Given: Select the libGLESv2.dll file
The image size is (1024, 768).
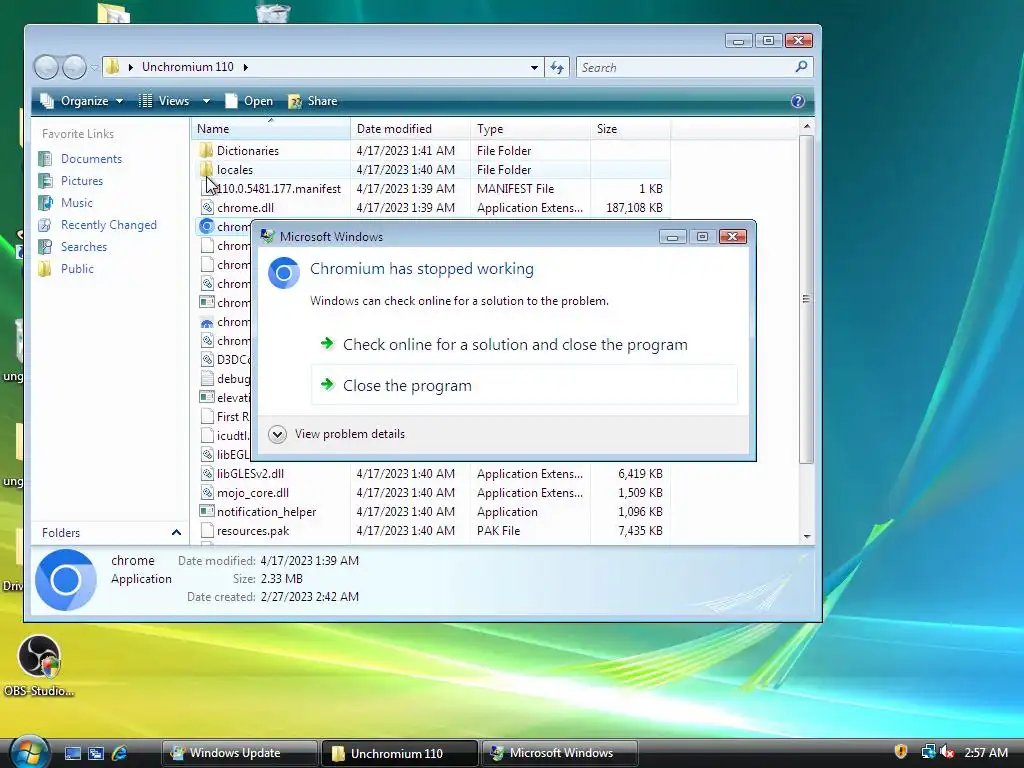Looking at the screenshot, I should point(250,474).
